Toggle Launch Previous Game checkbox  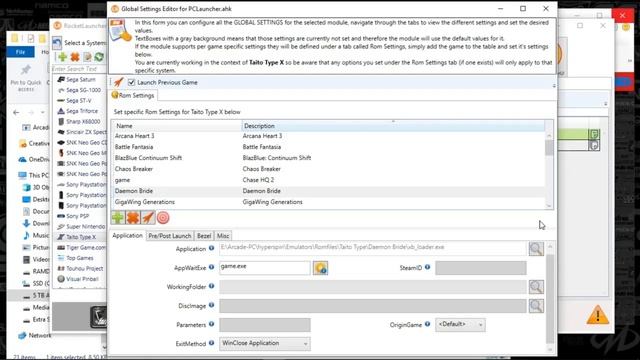click(131, 82)
